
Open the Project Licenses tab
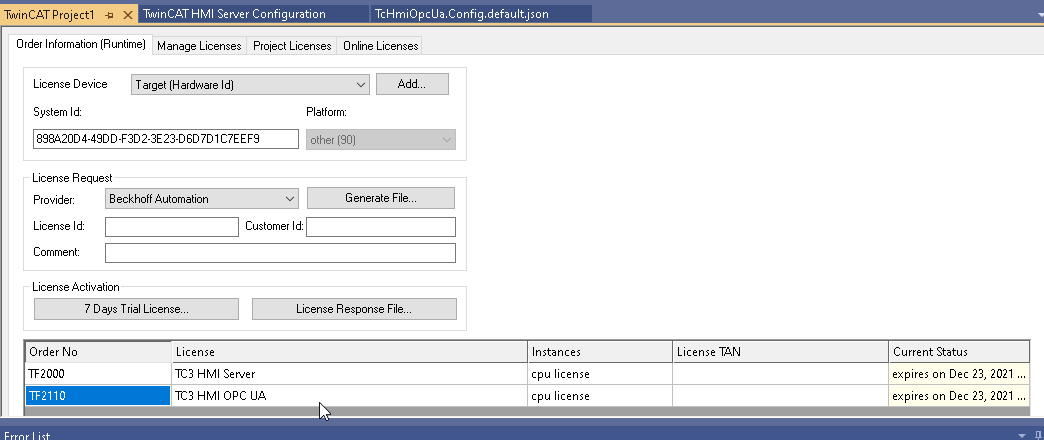(x=292, y=46)
